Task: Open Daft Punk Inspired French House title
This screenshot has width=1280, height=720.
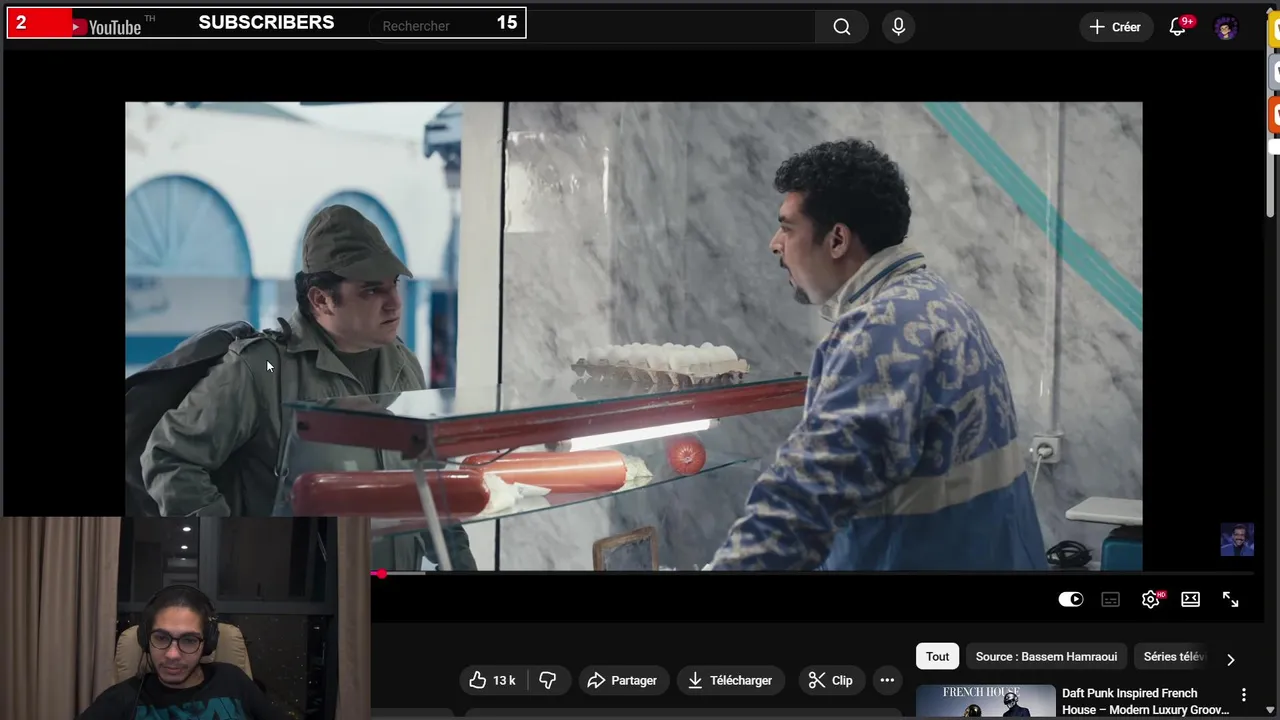Action: 1145,701
